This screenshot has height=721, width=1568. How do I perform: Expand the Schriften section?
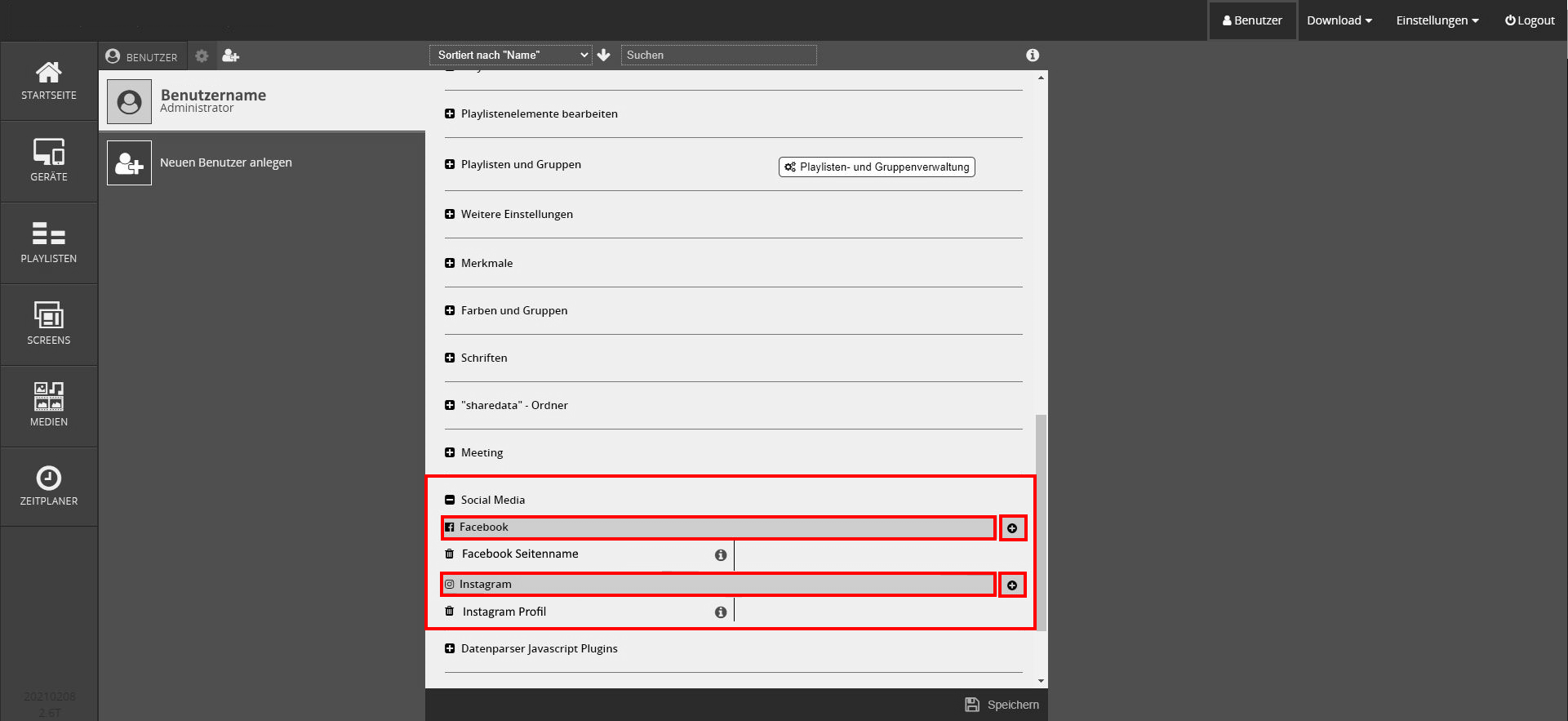450,358
